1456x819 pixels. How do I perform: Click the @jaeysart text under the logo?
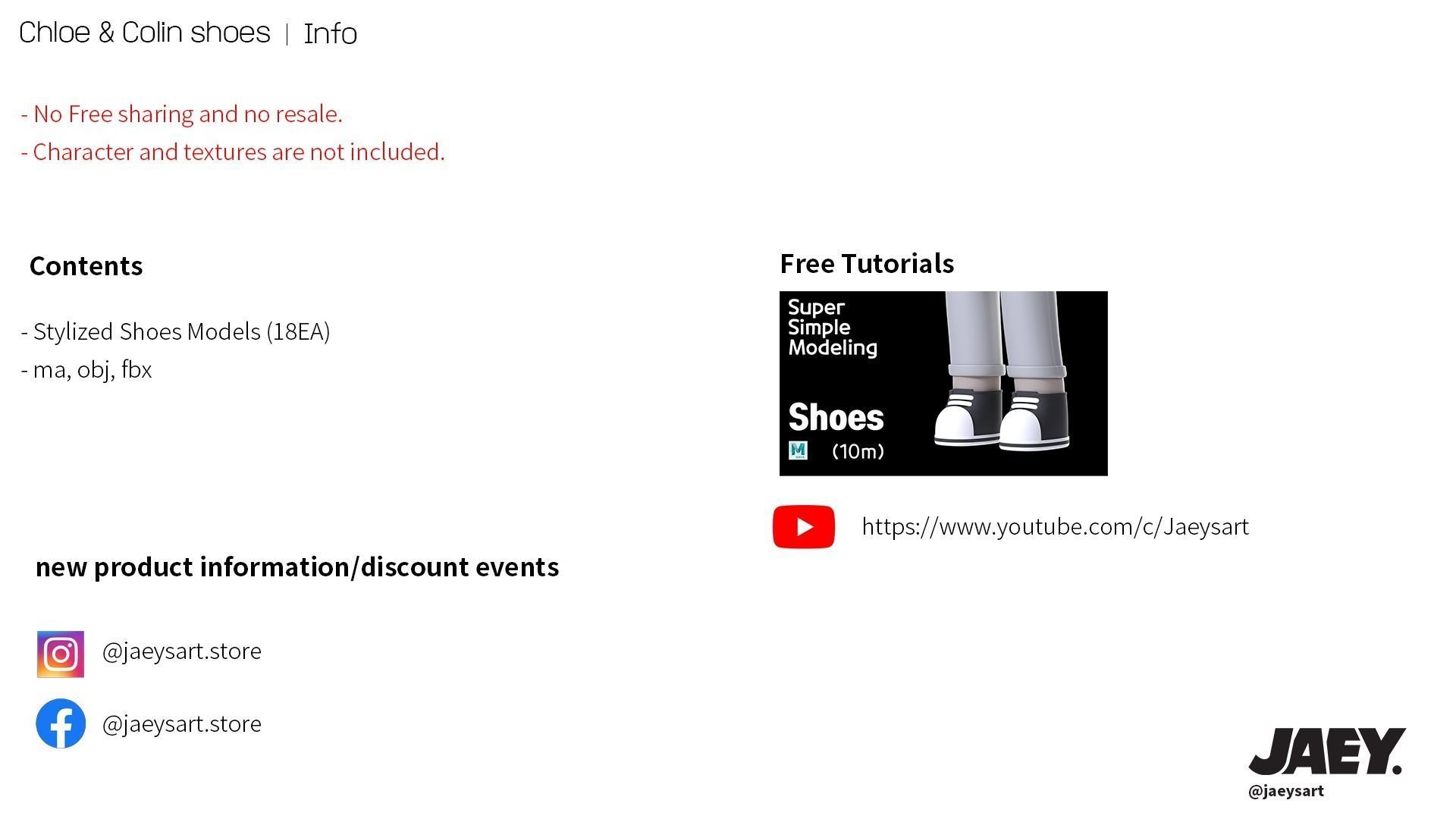point(1285,791)
